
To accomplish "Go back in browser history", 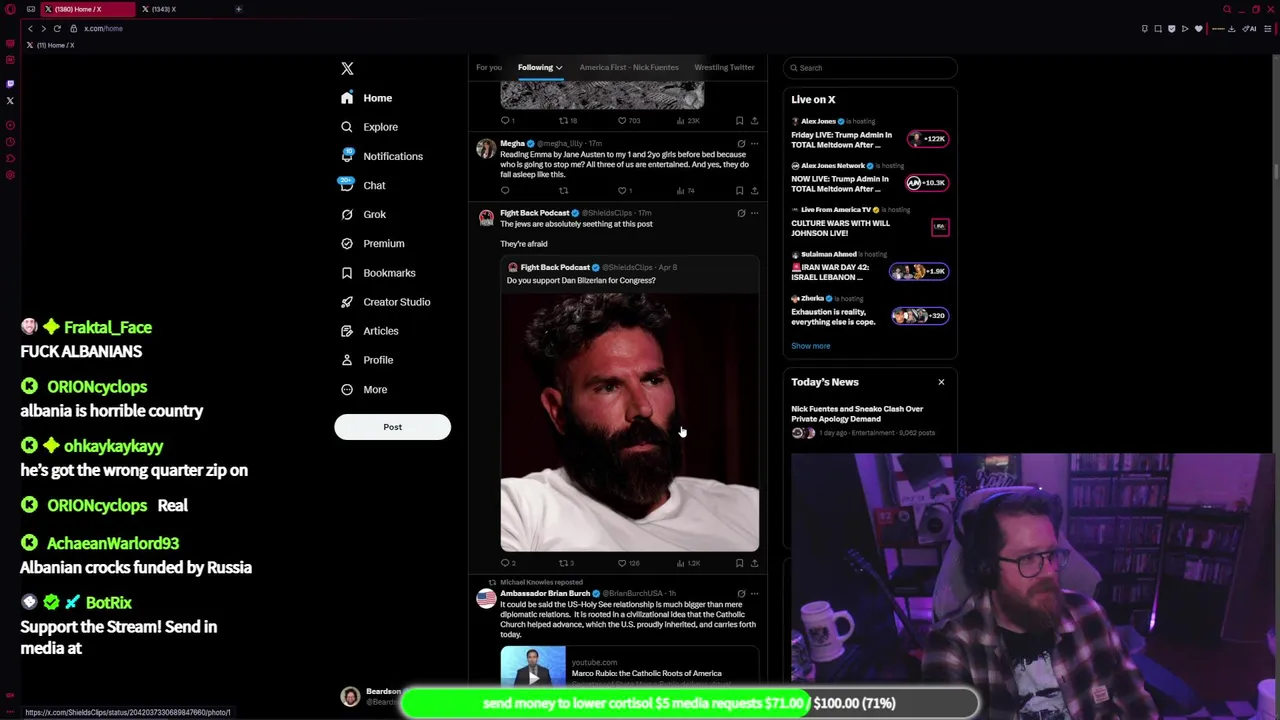I will pyautogui.click(x=30, y=28).
